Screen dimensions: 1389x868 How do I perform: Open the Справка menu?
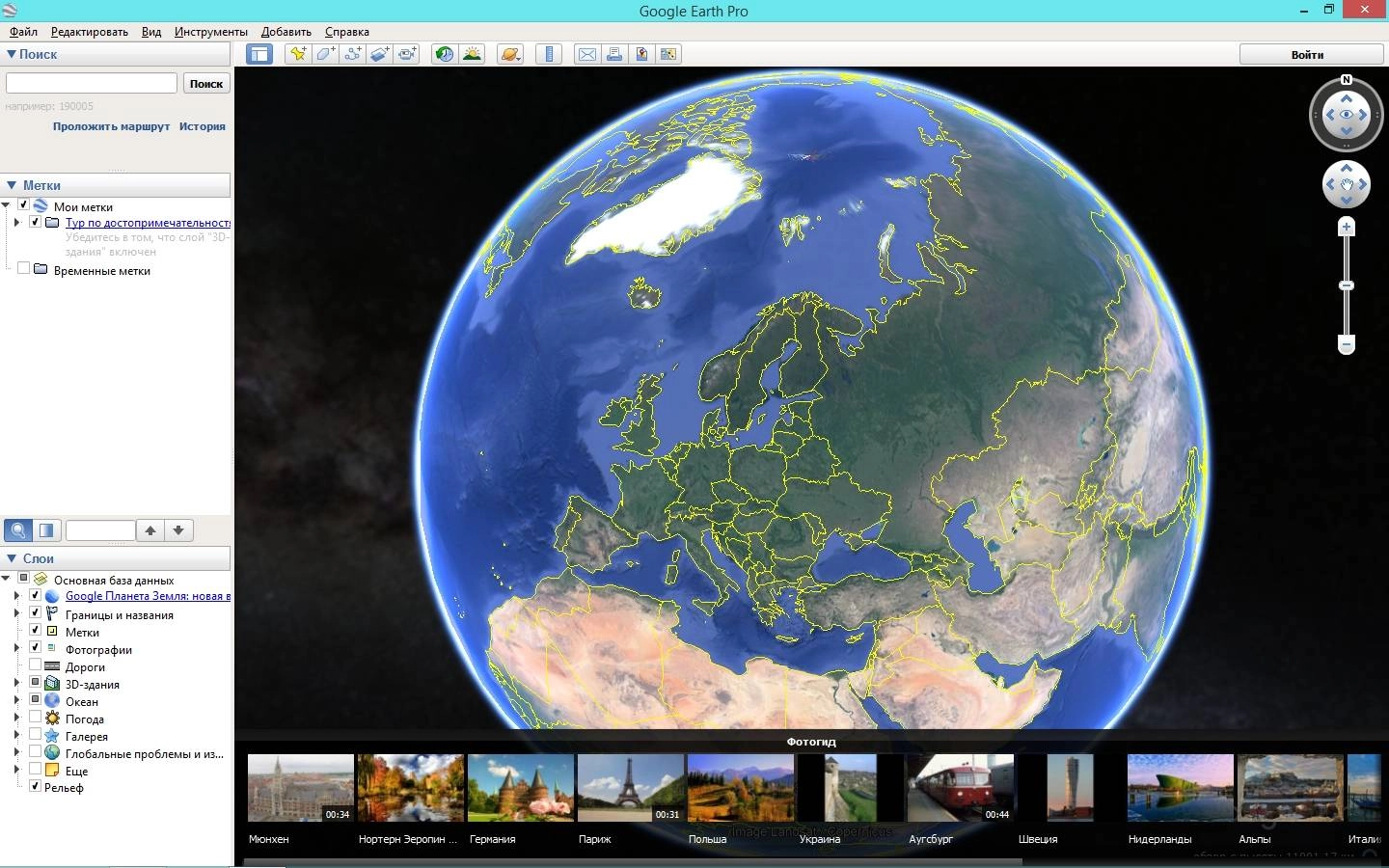(x=347, y=32)
